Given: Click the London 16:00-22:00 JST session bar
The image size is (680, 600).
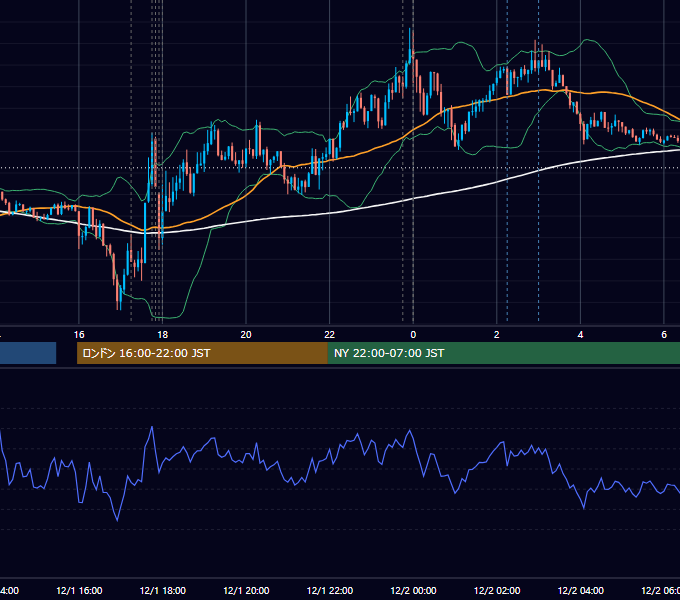Looking at the screenshot, I should 202,353.
